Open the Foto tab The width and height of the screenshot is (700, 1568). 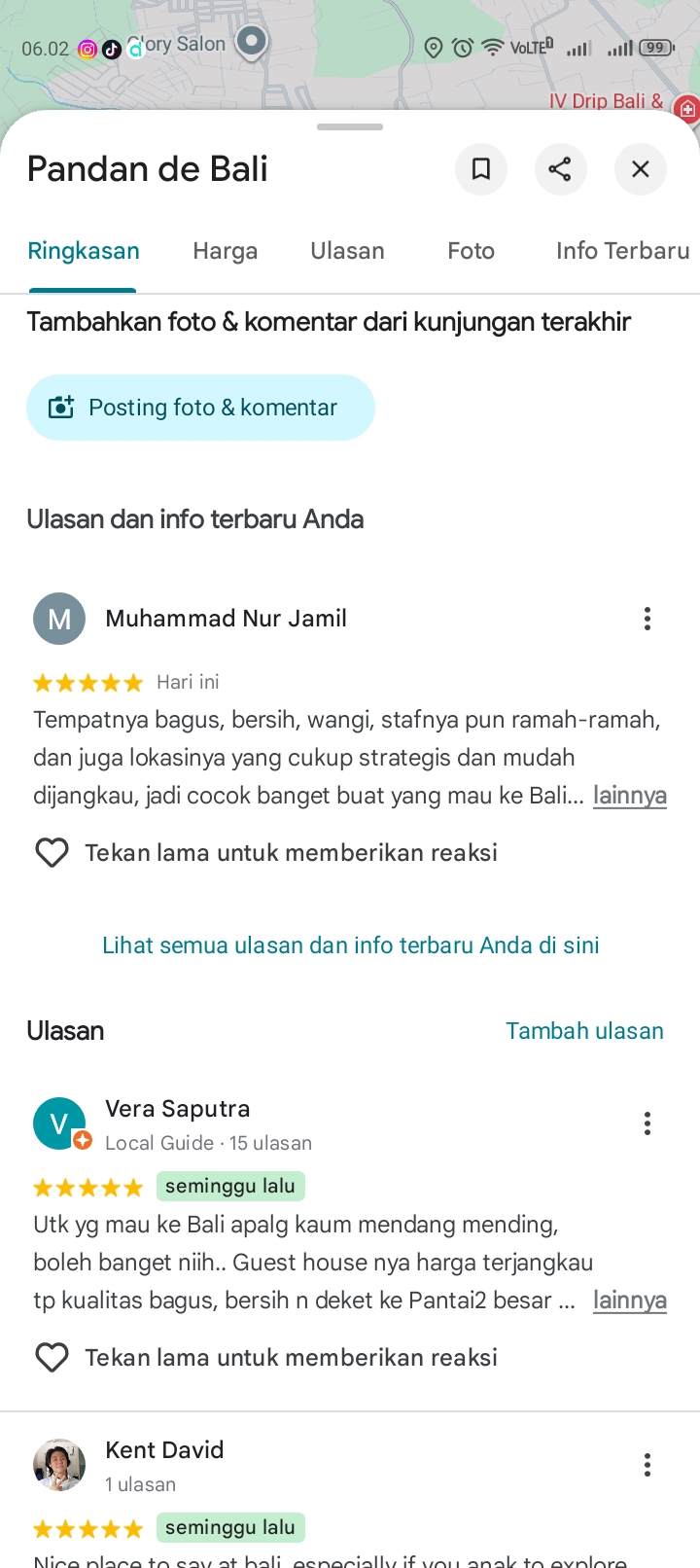[471, 251]
